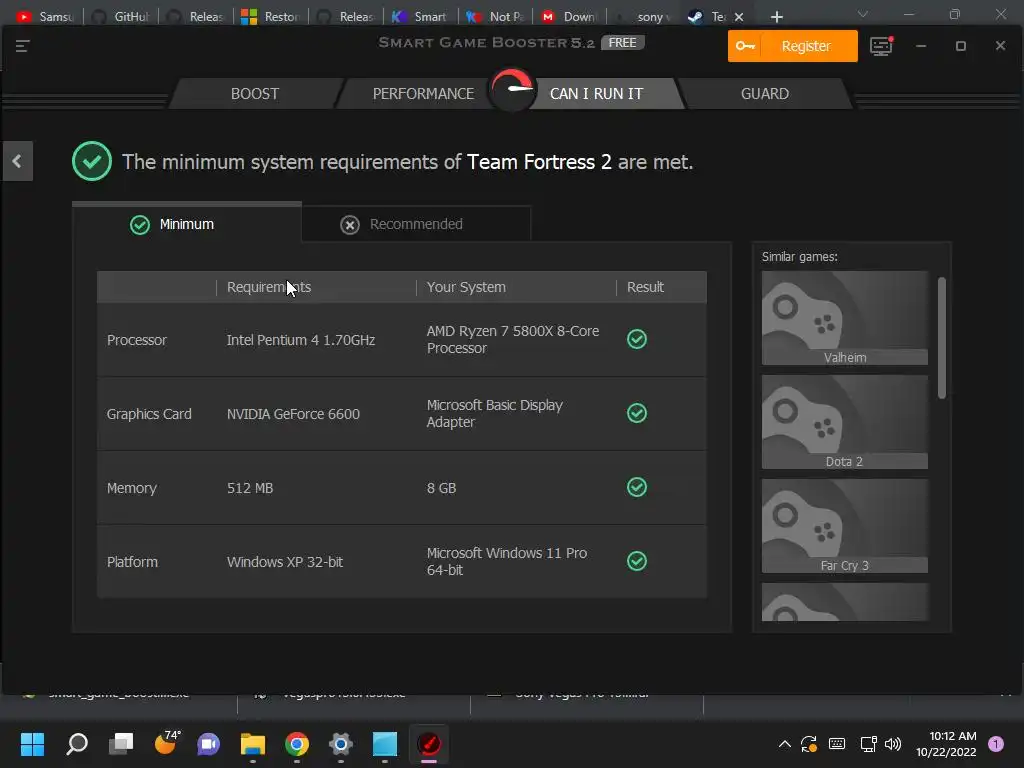Open the Far Cry 3 similar game thumbnail
Image resolution: width=1024 pixels, height=768 pixels.
pyautogui.click(x=844, y=526)
